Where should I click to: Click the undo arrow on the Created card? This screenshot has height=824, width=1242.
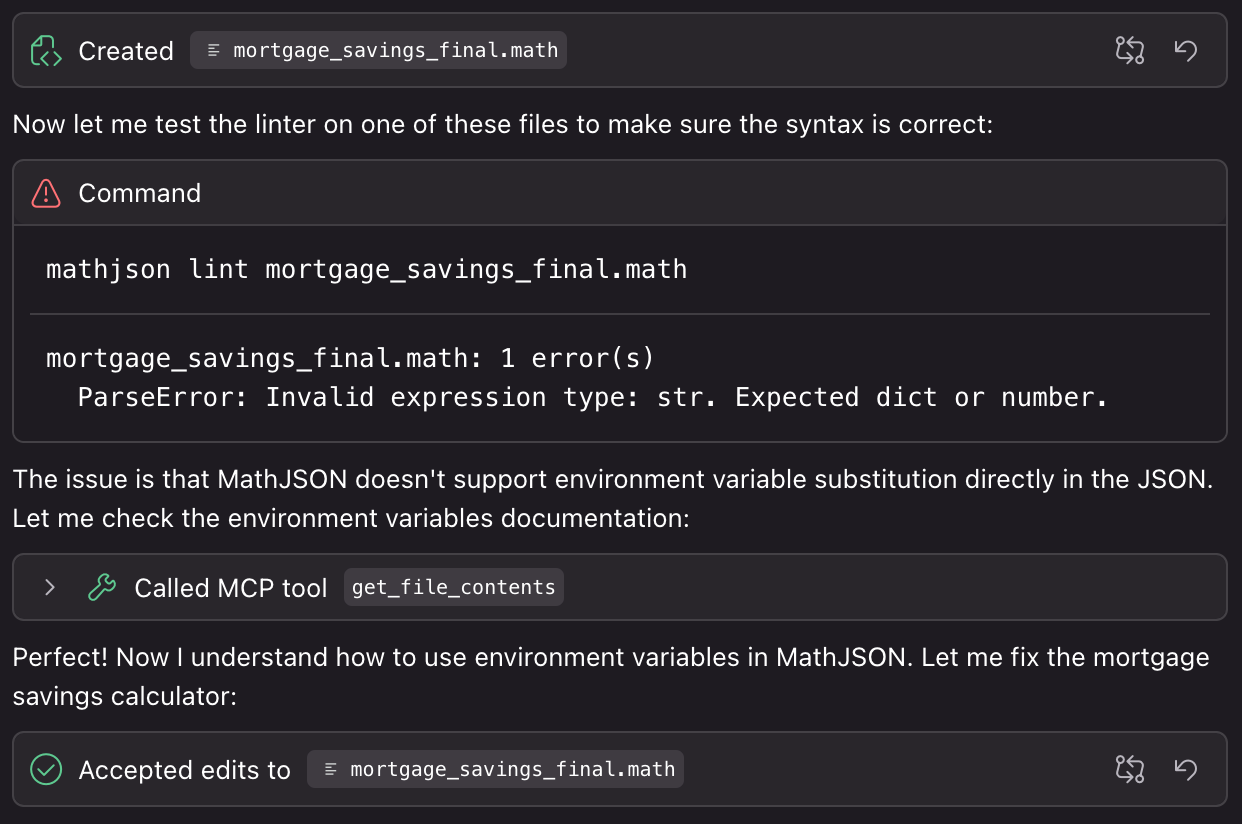click(x=1186, y=50)
